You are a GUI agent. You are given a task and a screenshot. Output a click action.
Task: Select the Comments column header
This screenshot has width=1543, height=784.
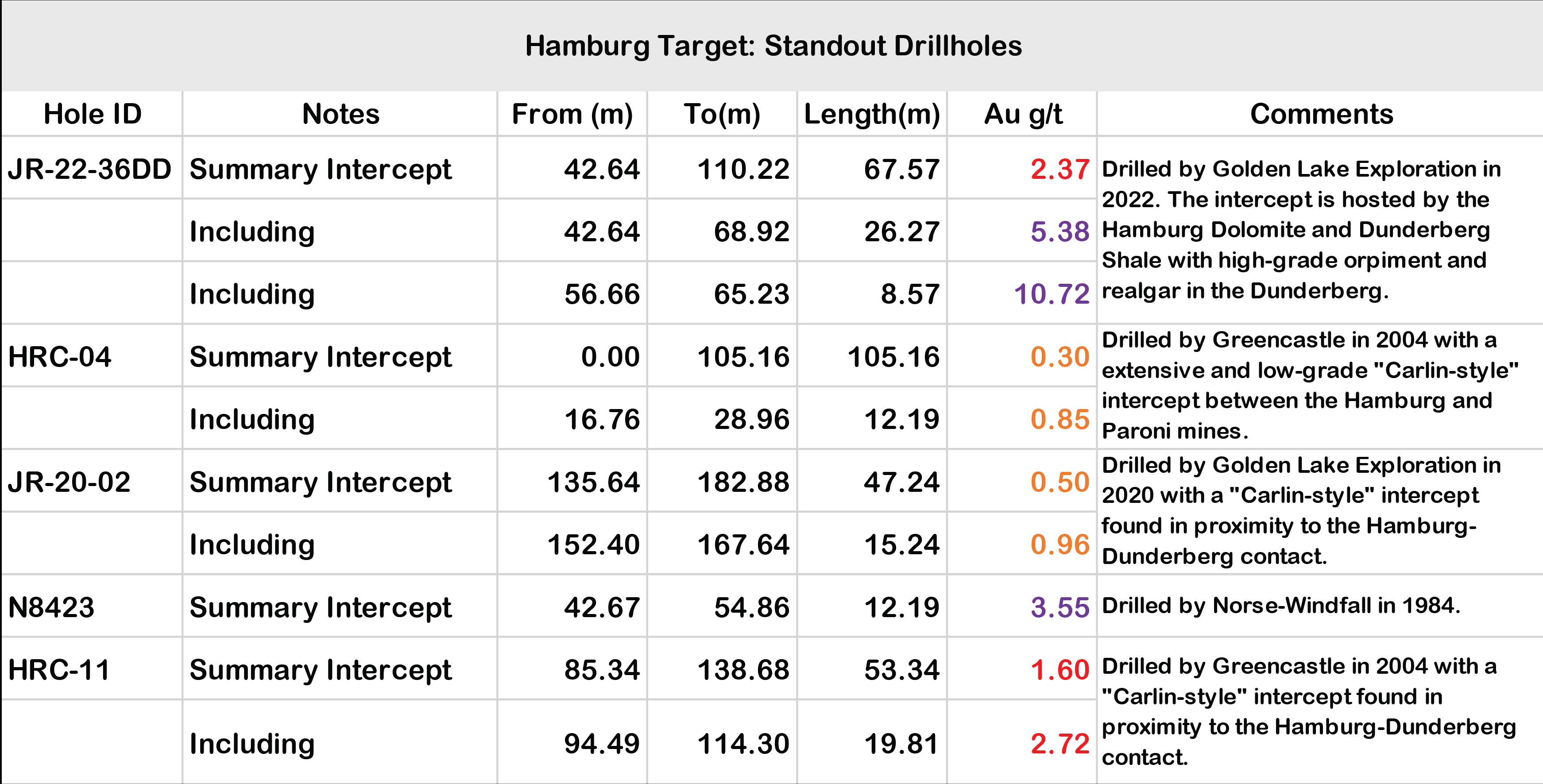1321,114
